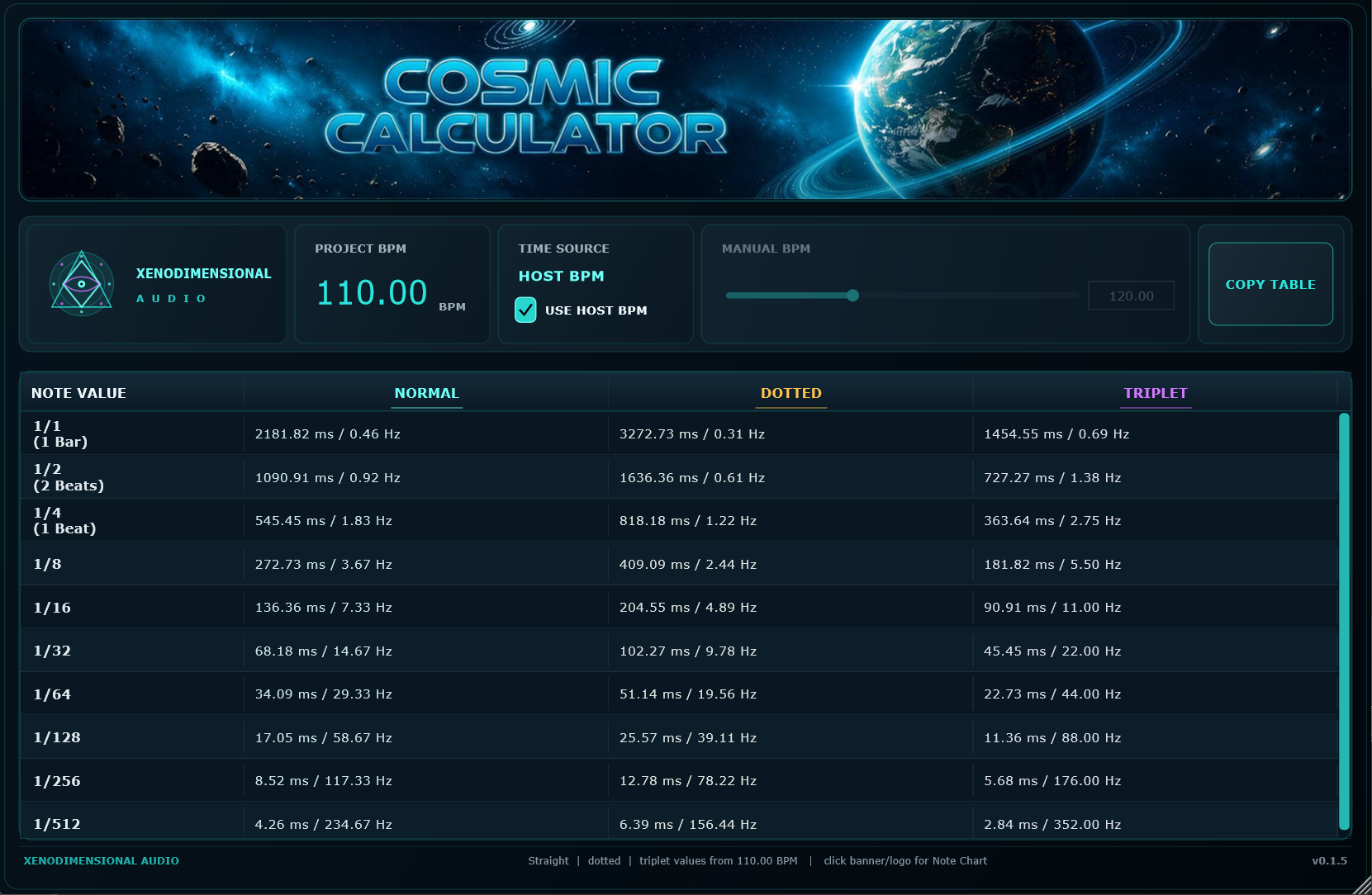Click the Copy Table button

tap(1270, 284)
